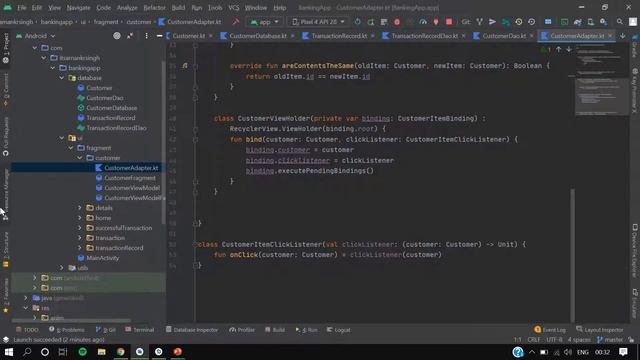Click the select opened file target icon
This screenshot has height=360, width=640.
[x=117, y=36]
